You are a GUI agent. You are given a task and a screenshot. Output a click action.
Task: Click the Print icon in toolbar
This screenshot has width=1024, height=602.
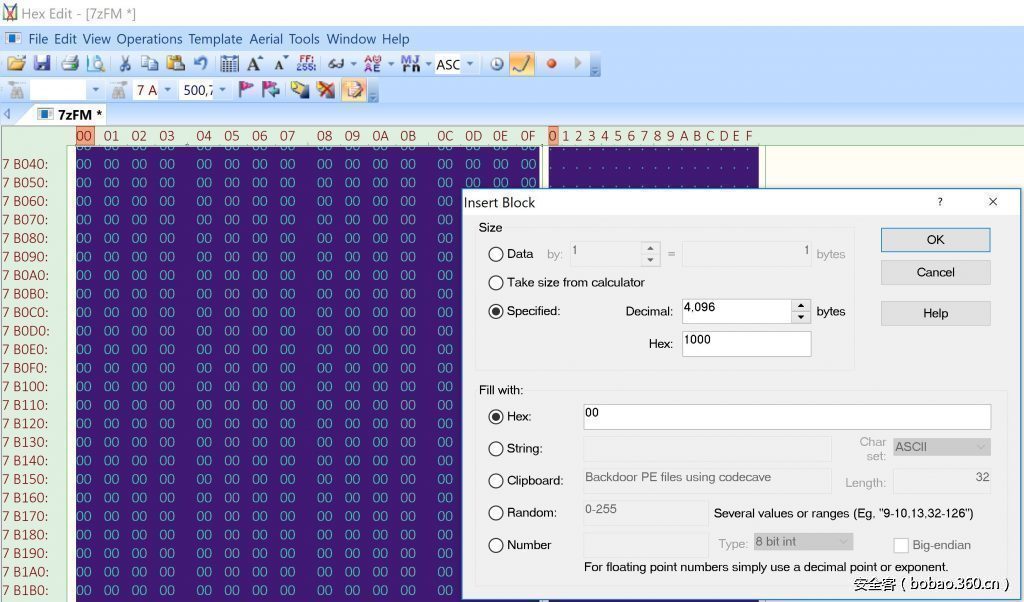tap(70, 64)
